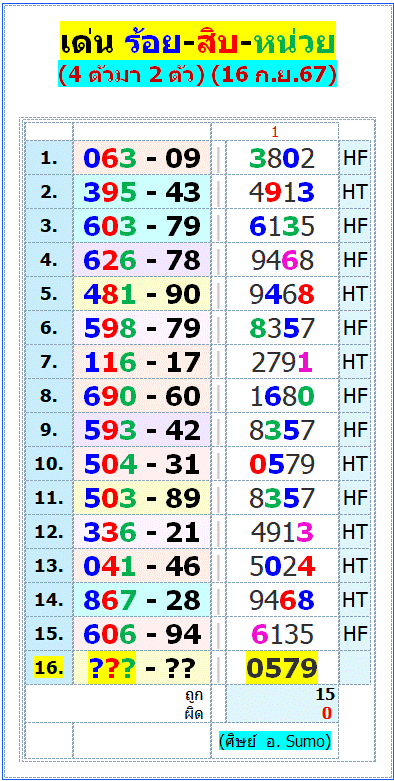Click row 1 result '063 - 09'

point(142,158)
